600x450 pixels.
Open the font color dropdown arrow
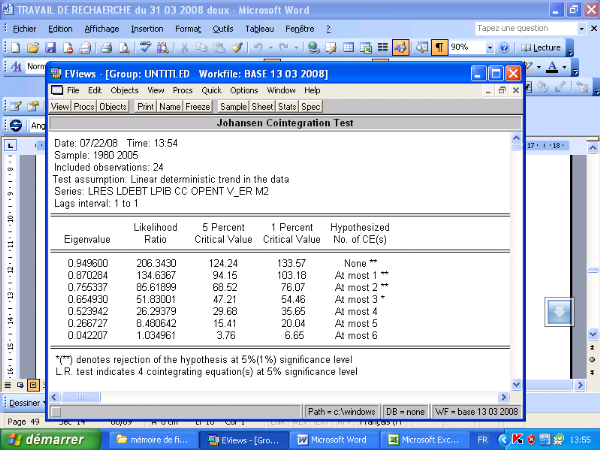pyautogui.click(x=565, y=67)
